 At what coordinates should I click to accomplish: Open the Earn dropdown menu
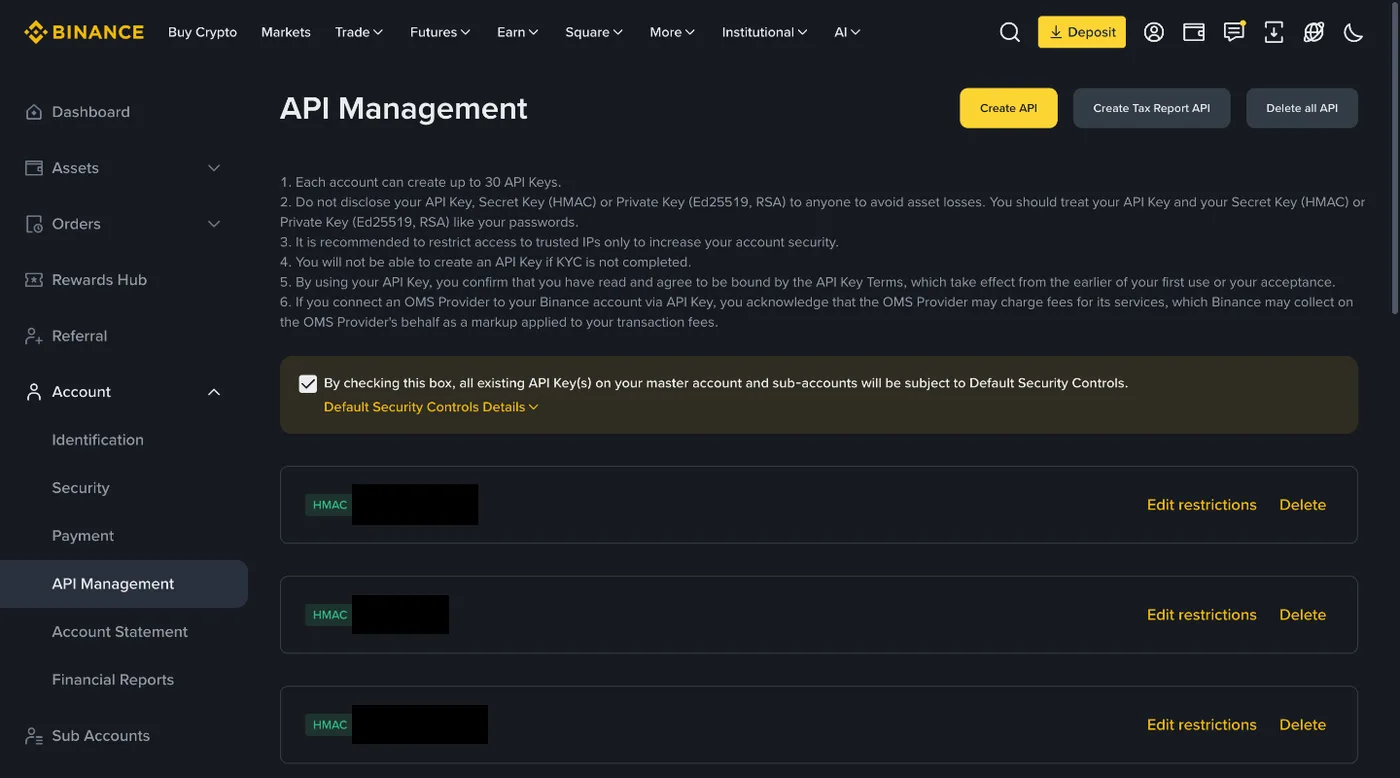(x=518, y=32)
